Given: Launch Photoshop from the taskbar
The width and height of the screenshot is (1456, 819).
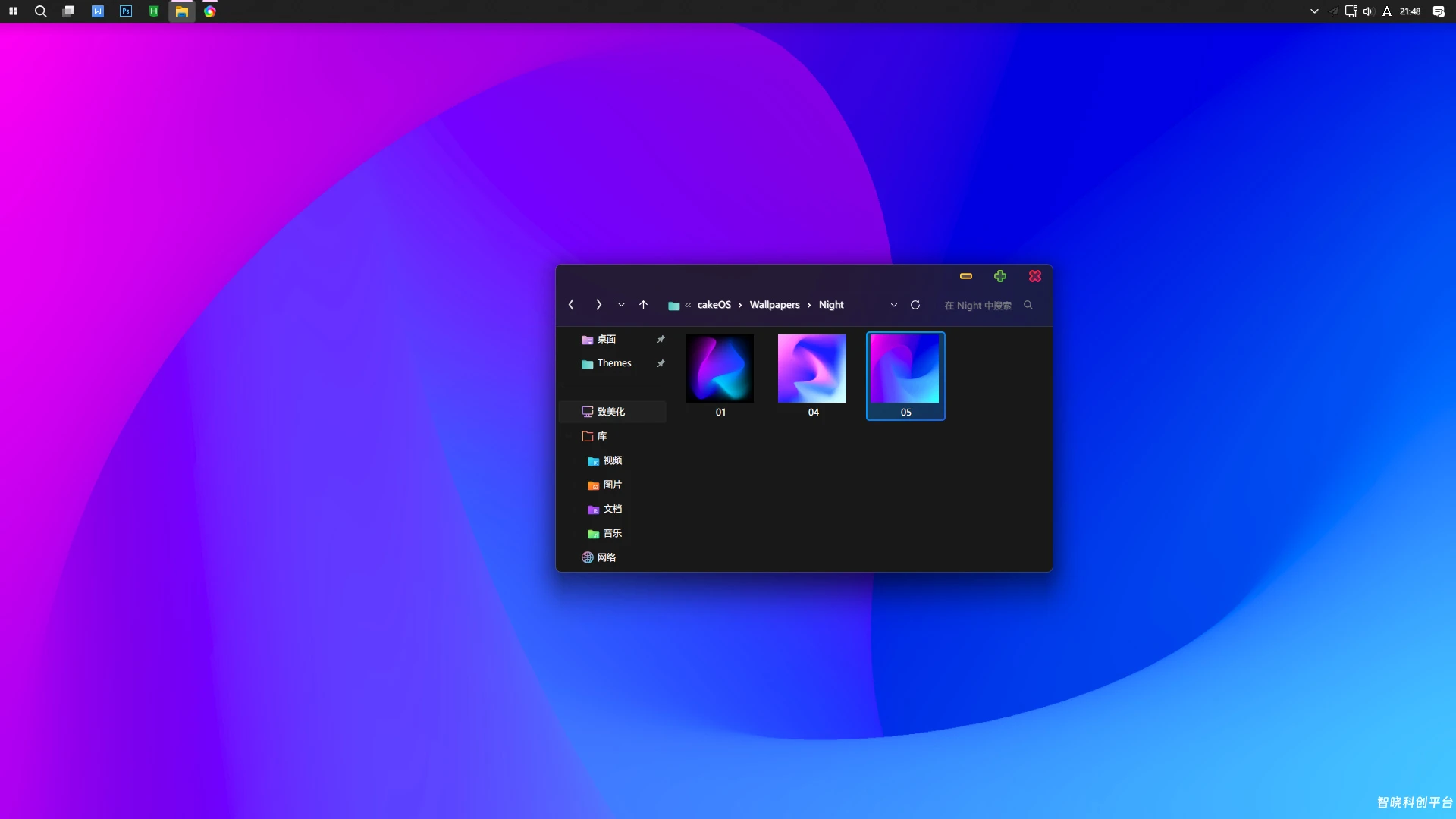Looking at the screenshot, I should [126, 11].
